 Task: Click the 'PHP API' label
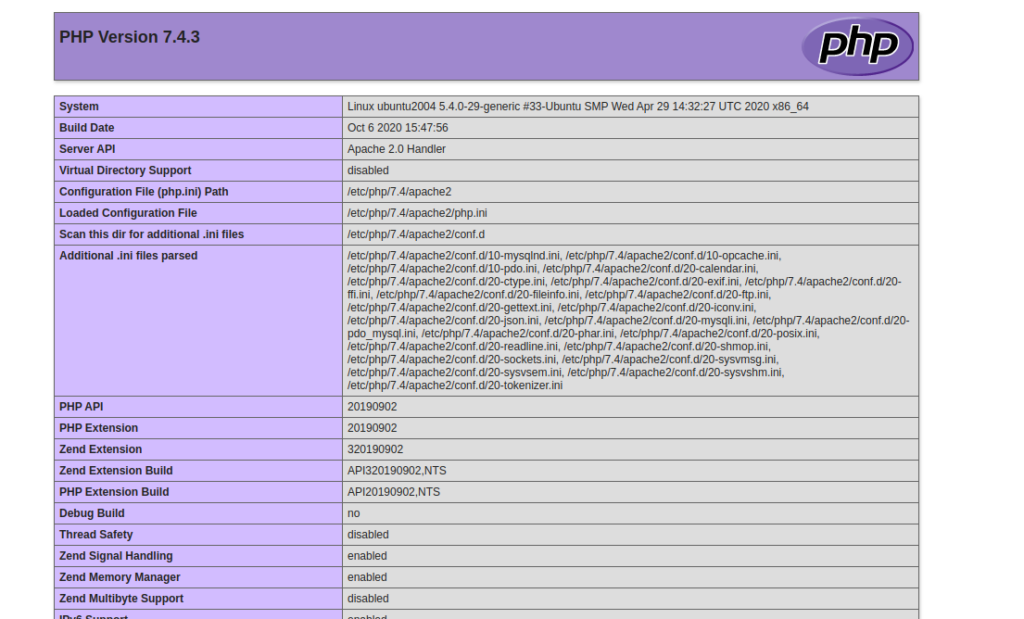click(x=82, y=407)
